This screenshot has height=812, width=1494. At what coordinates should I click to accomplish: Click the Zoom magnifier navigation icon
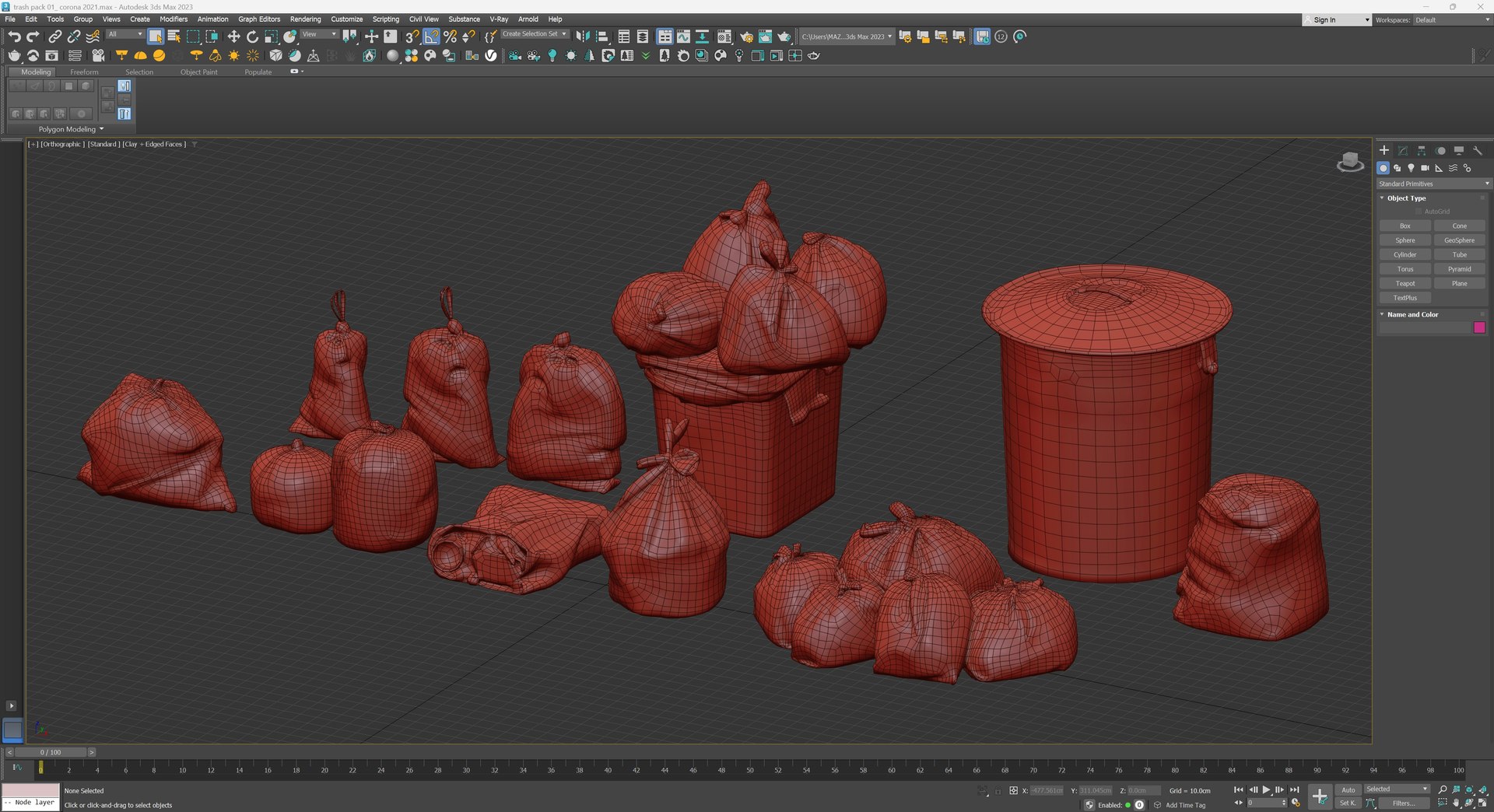coord(1443,789)
